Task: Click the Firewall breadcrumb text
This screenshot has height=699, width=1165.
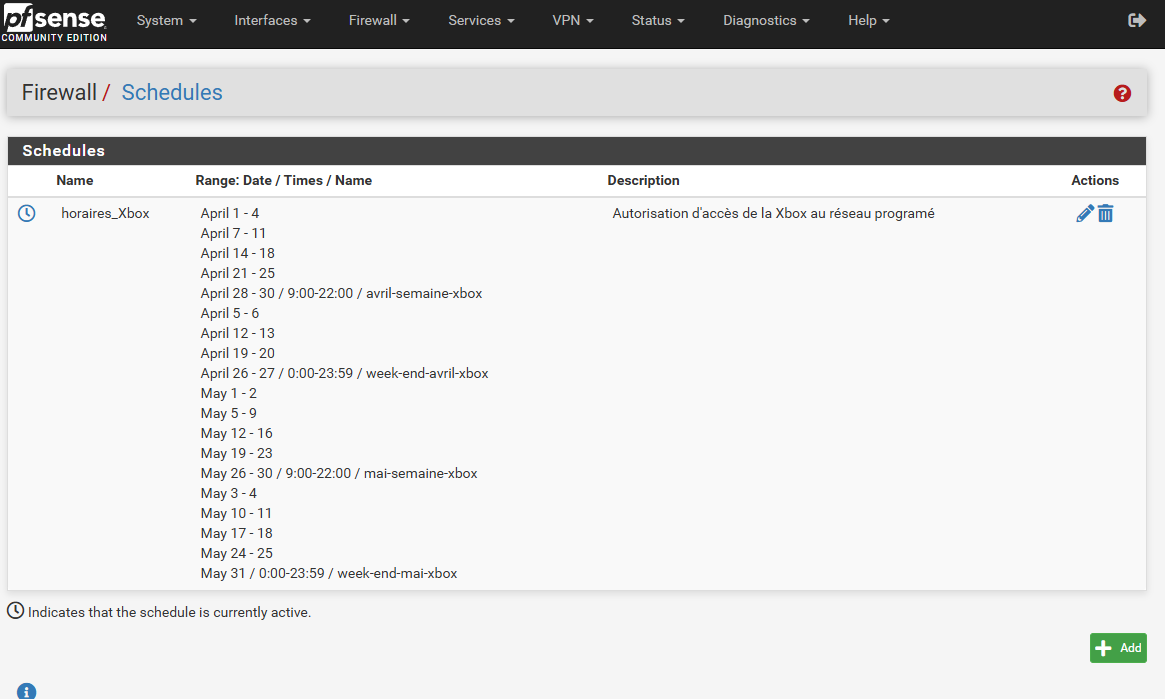Action: click(x=59, y=93)
